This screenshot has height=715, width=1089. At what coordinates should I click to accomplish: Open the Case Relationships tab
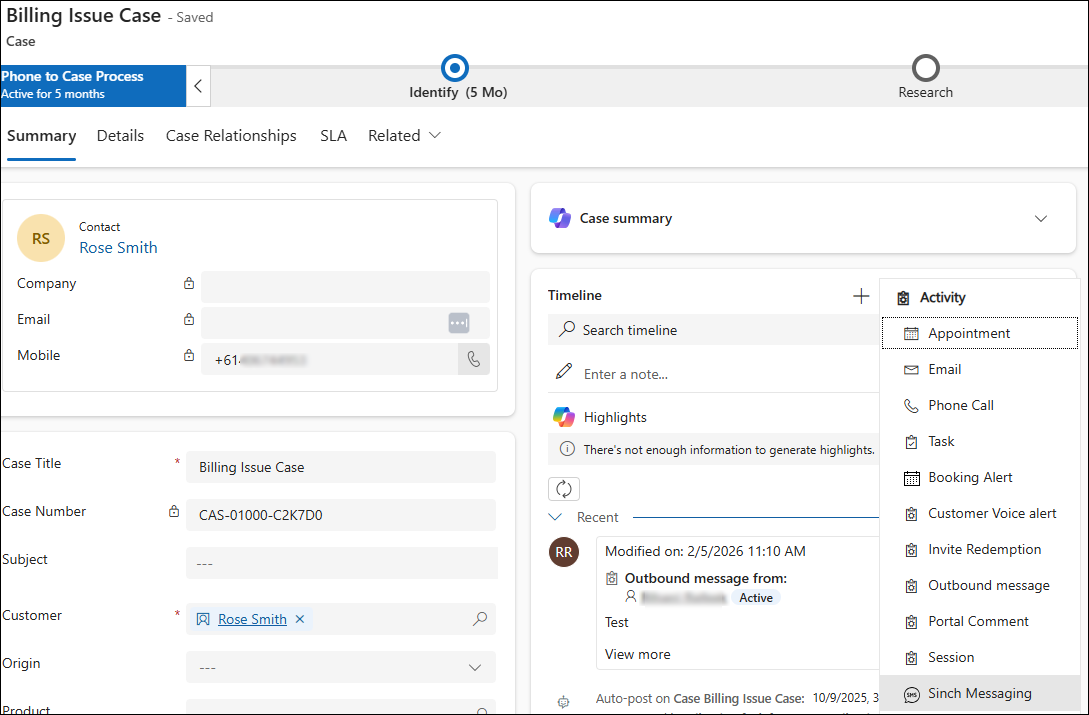click(x=231, y=135)
